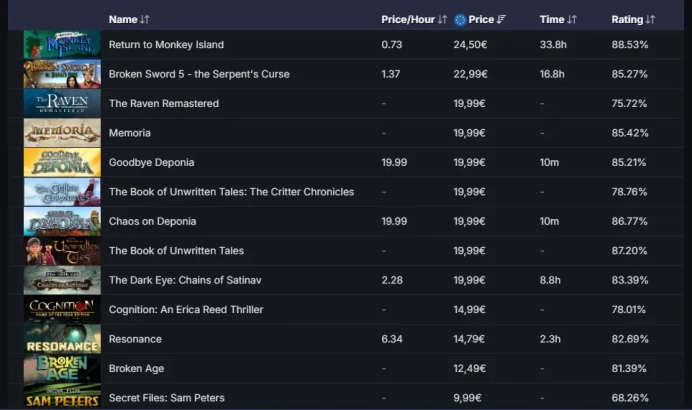The image size is (692, 410).
Task: Click the 85.42% rating for Memoria
Action: coord(630,133)
